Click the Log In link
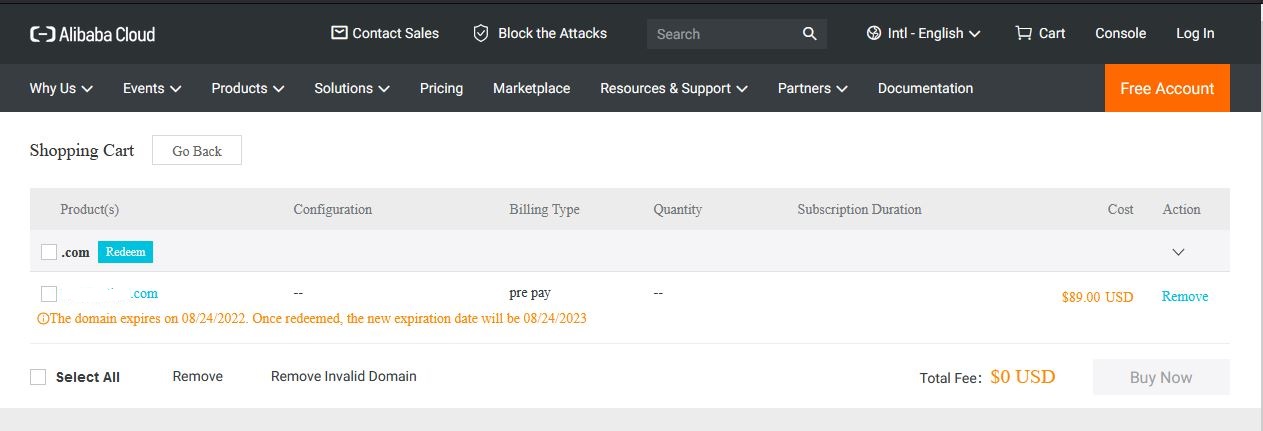Screen dimensions: 1263x431 point(1195,33)
